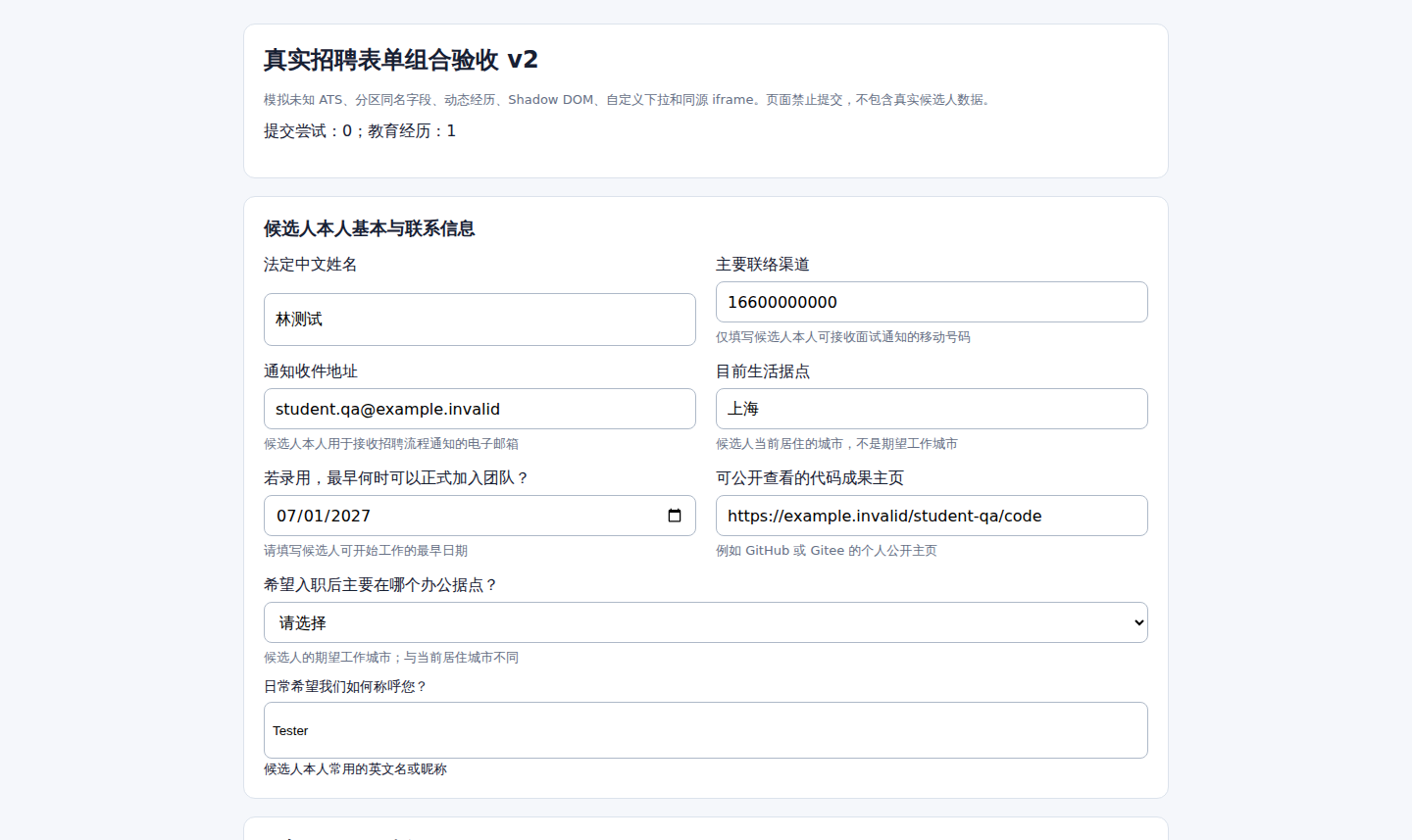Open the 希望入职后主要在哪个办公据点 dropdown

(706, 622)
